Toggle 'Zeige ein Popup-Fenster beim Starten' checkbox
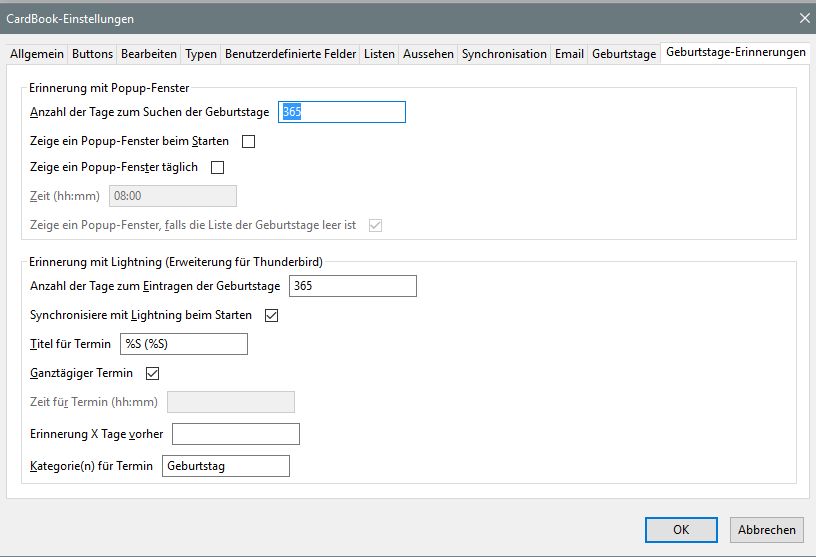The image size is (816, 557). [x=249, y=141]
